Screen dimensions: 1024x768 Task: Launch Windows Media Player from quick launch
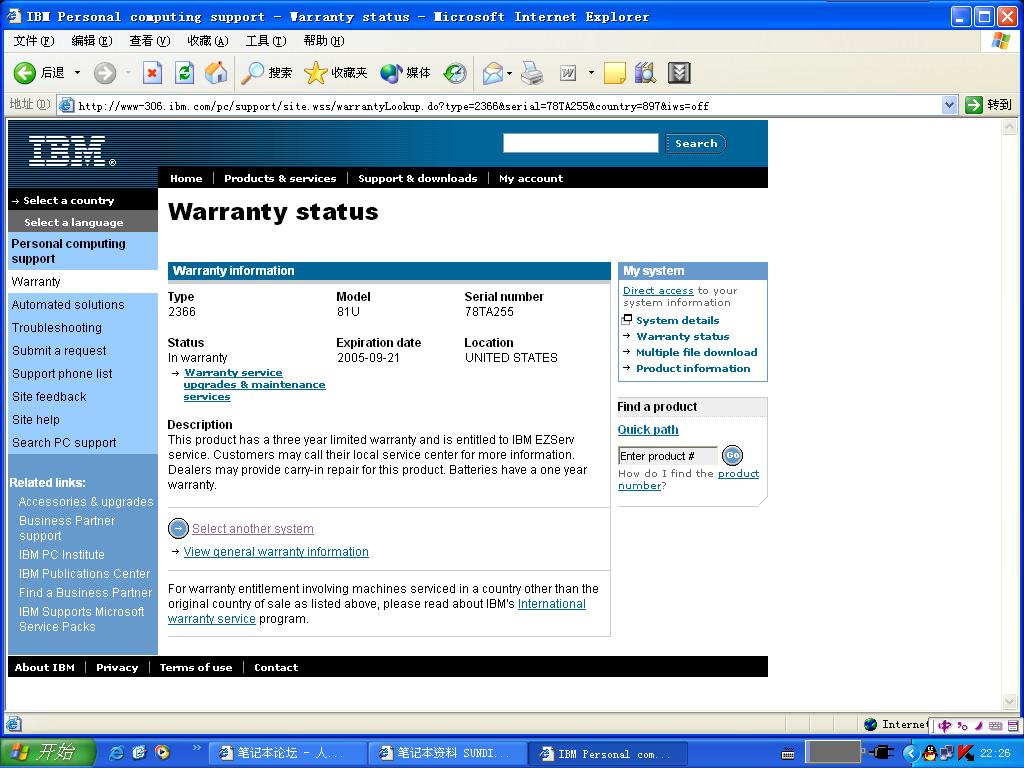pyautogui.click(x=162, y=752)
